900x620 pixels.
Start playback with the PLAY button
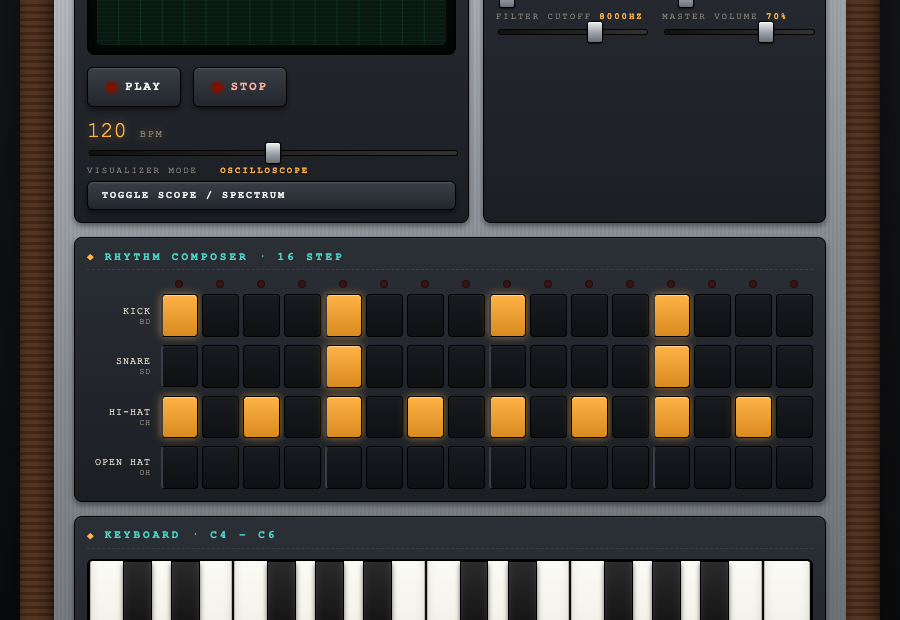(134, 87)
